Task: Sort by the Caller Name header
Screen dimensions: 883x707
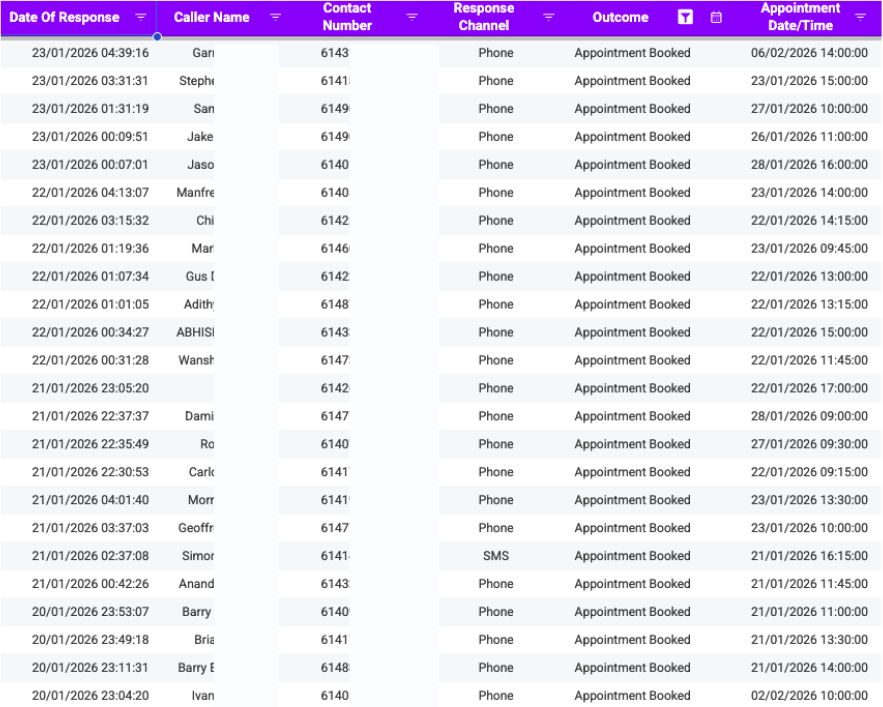Action: (x=211, y=17)
